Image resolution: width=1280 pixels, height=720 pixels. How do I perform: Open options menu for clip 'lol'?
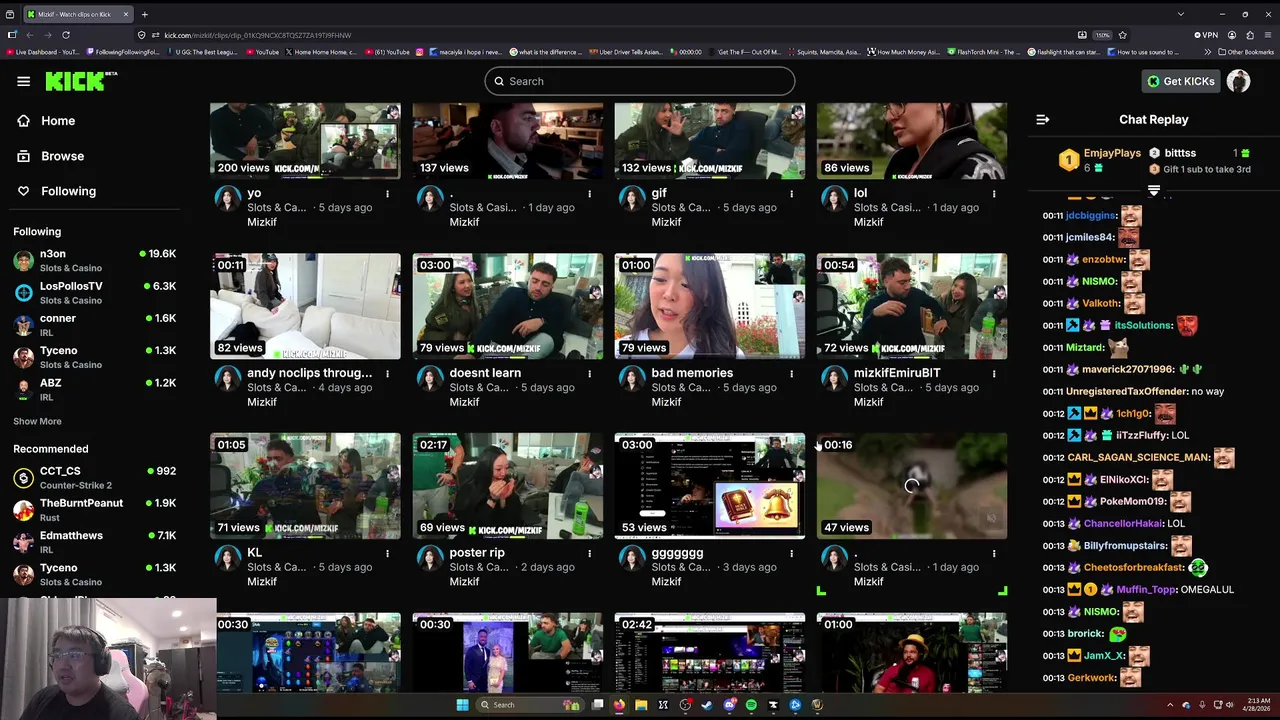click(993, 193)
